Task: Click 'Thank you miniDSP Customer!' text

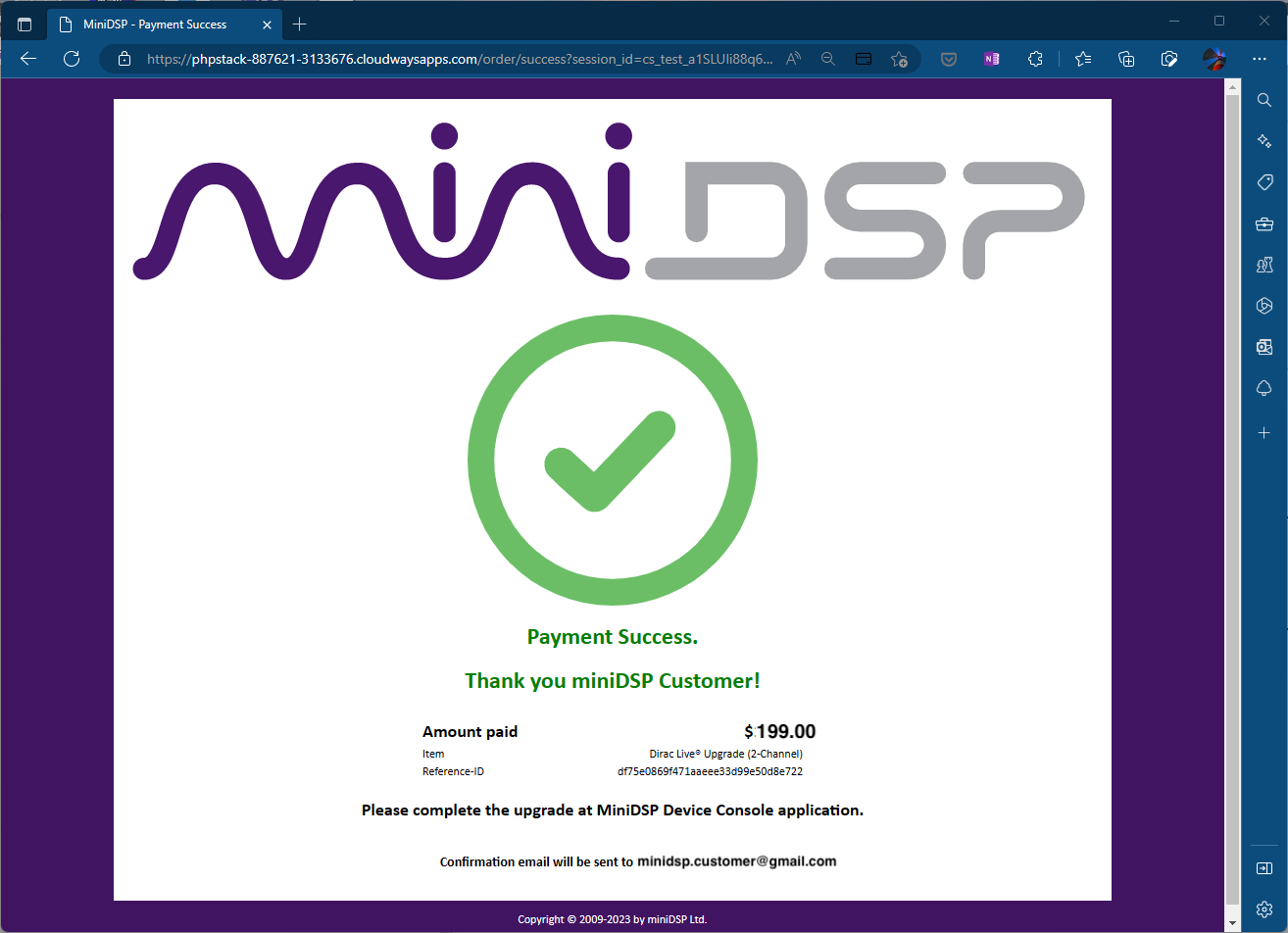Action: click(x=613, y=680)
